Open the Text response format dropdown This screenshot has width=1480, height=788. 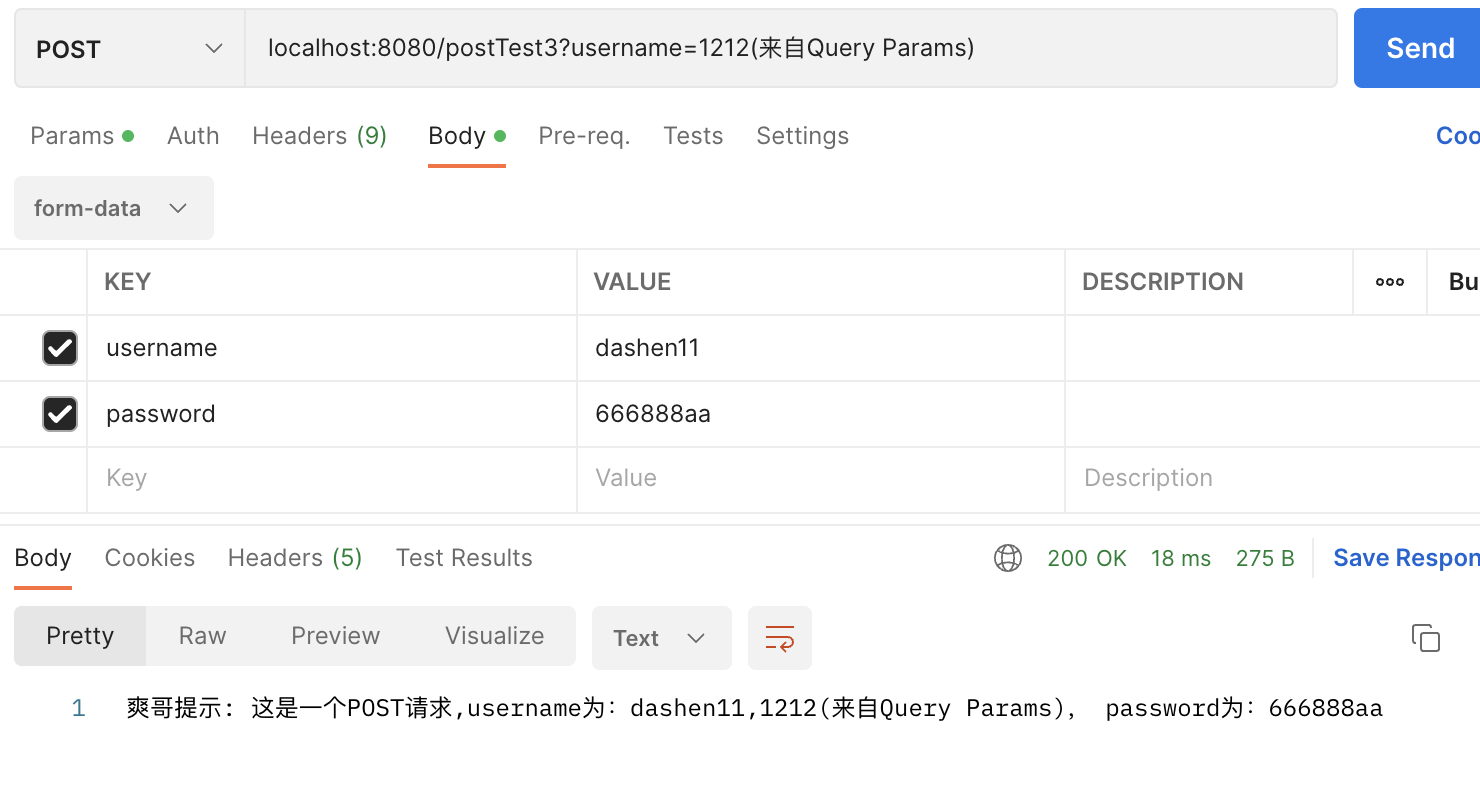pos(661,638)
